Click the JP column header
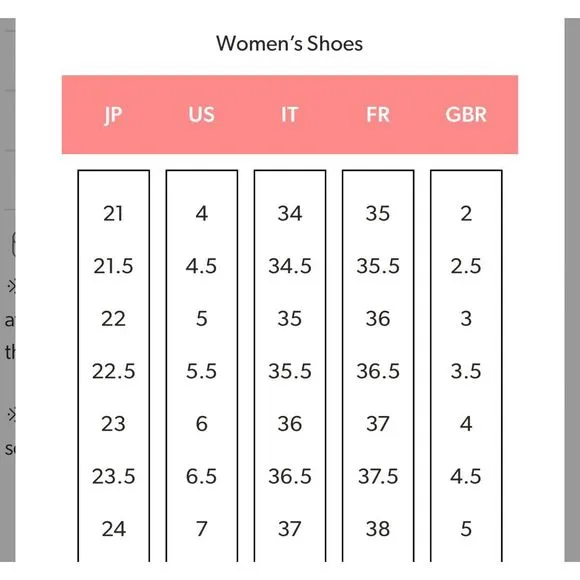The image size is (580, 580). 113,115
